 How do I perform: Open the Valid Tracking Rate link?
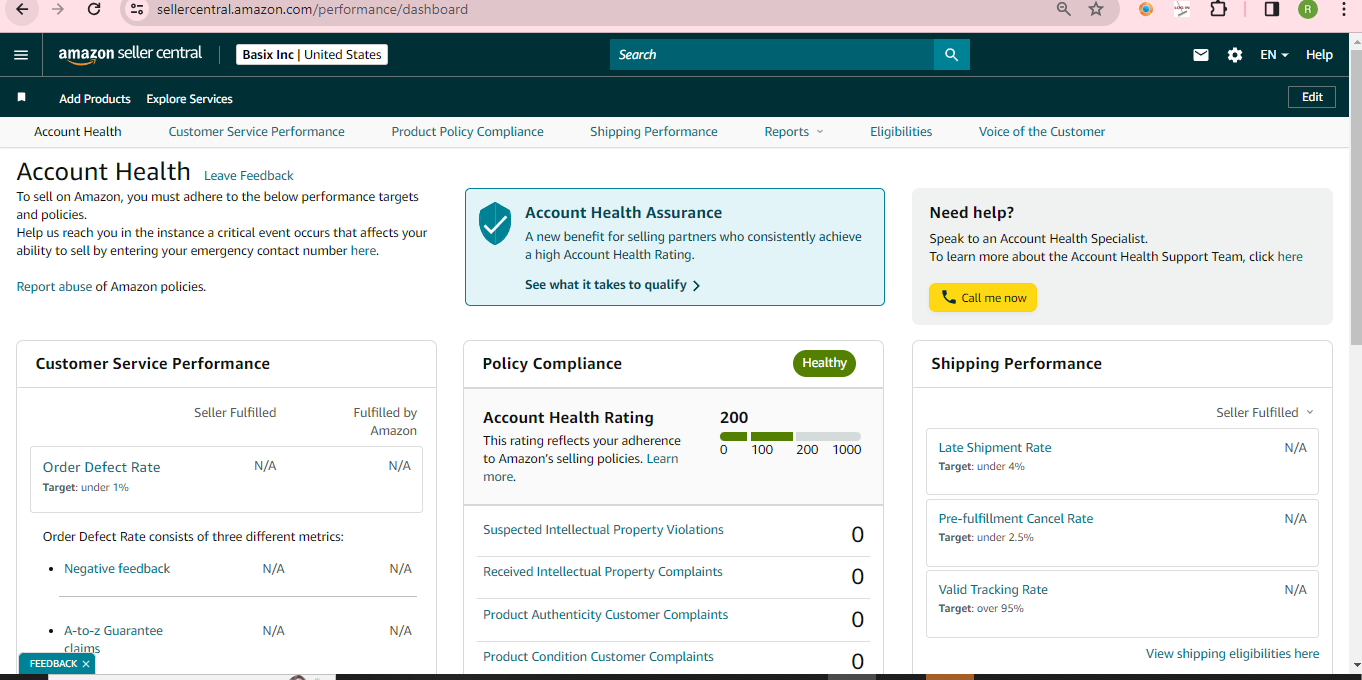pos(993,590)
